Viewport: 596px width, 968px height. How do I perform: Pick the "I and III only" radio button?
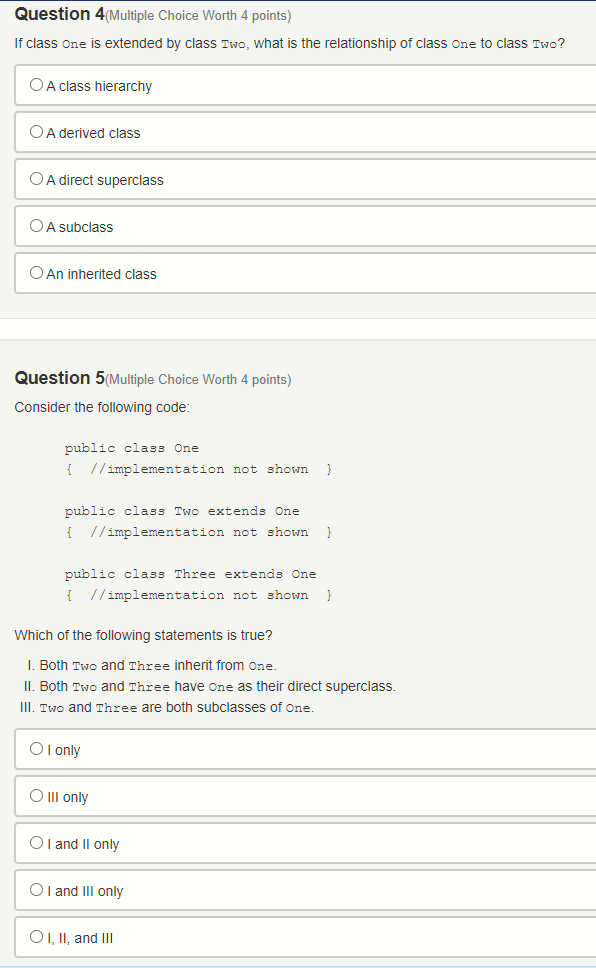35,890
